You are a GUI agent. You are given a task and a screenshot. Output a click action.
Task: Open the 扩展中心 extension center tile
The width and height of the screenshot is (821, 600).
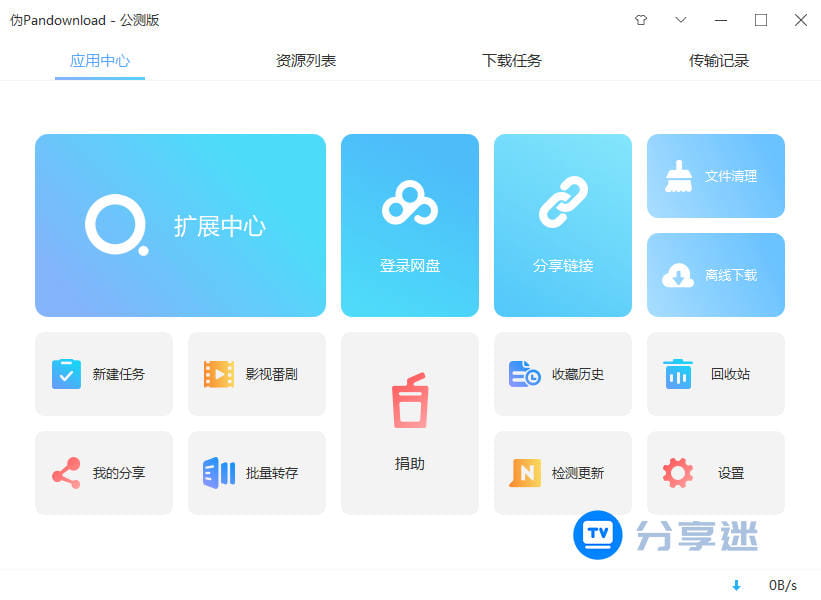tap(180, 226)
